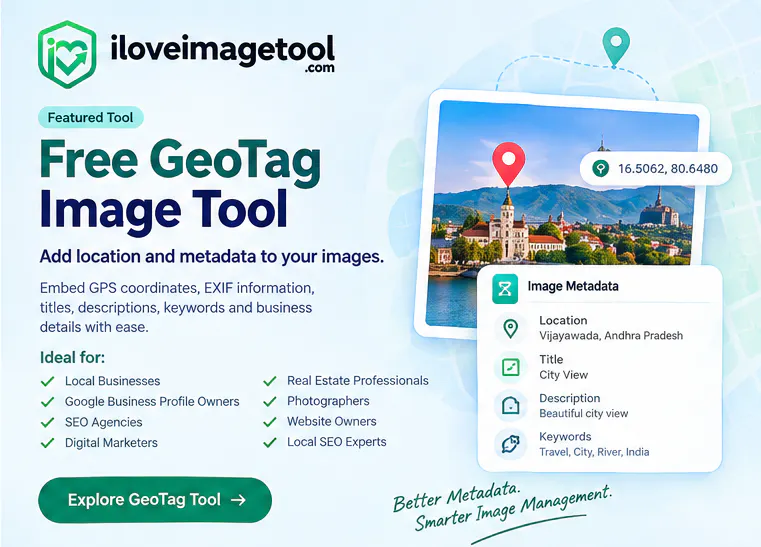Click the Digital Marketers list item text

point(111,443)
